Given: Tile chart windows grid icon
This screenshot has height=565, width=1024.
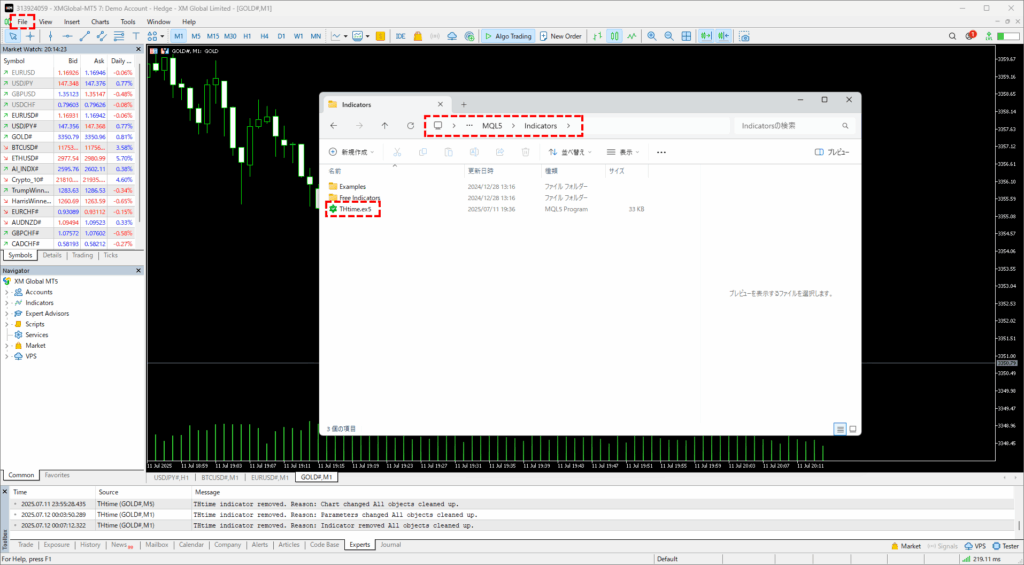Looking at the screenshot, I should pyautogui.click(x=686, y=37).
